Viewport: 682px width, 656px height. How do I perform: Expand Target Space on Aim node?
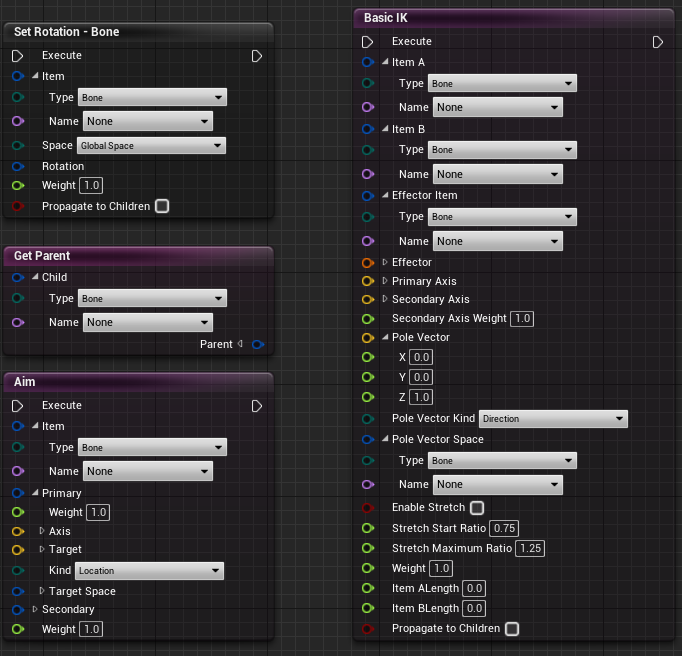coord(42,591)
